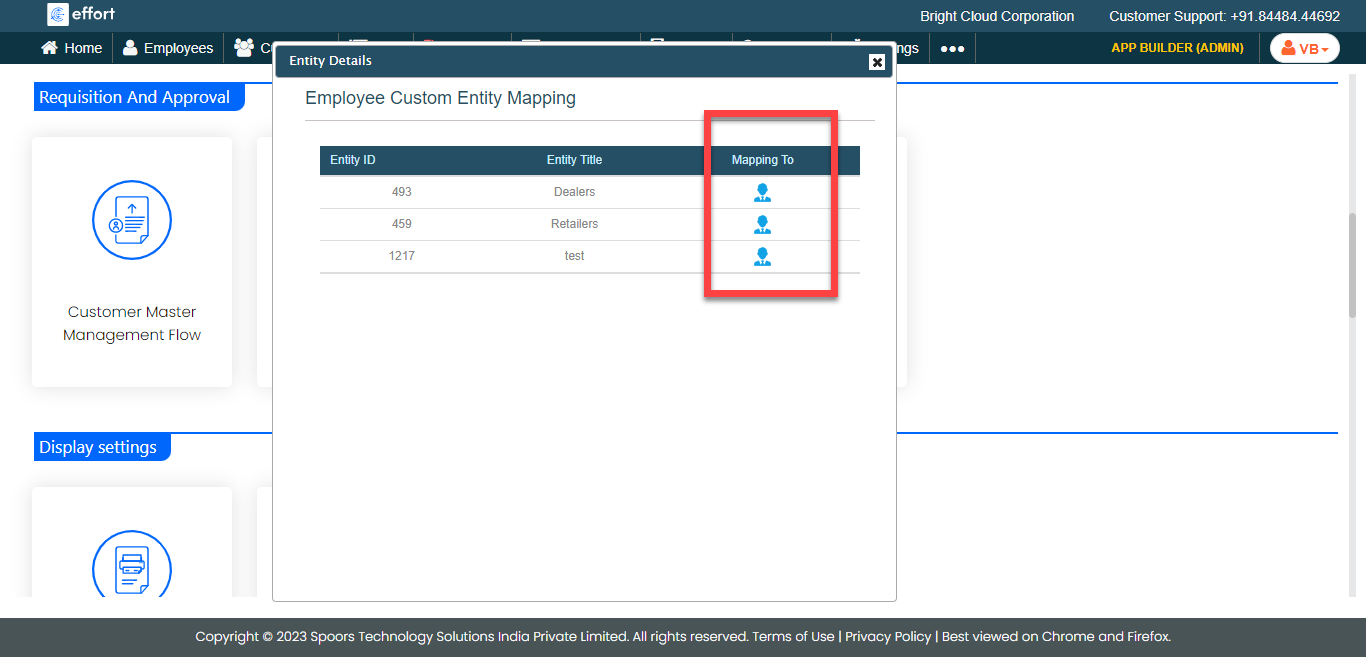Click the mapping icon for Dealers

click(x=762, y=193)
